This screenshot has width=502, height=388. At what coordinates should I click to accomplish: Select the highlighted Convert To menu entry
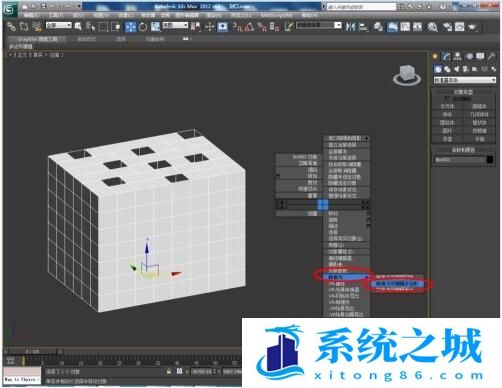tap(347, 277)
